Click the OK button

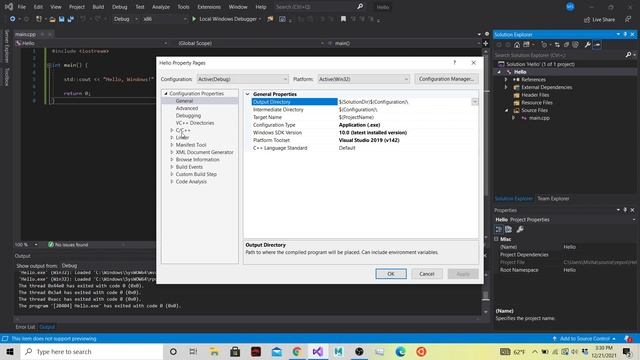391,274
